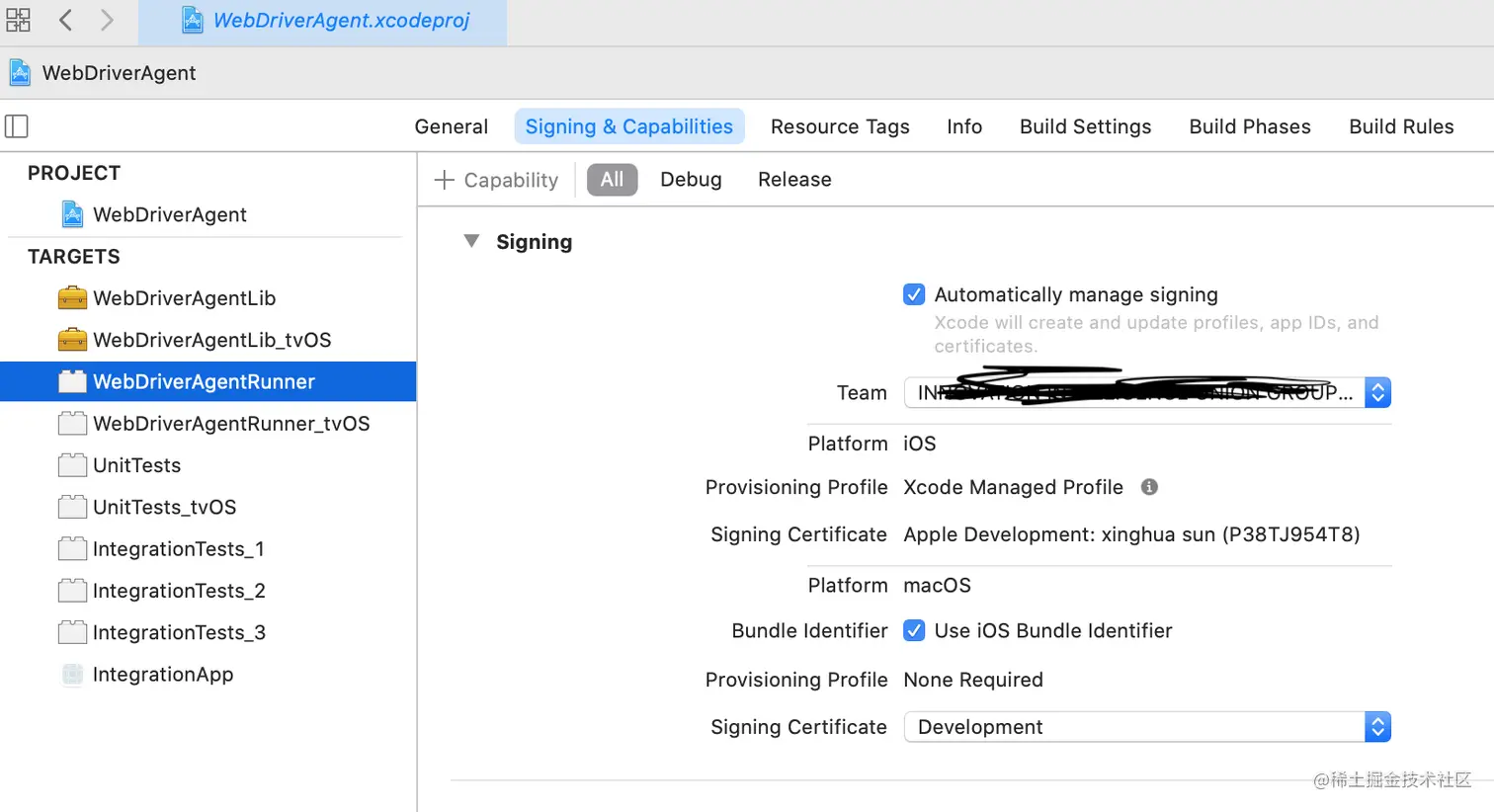This screenshot has width=1494, height=812.
Task: Open the Resource Tags tab
Action: point(840,126)
